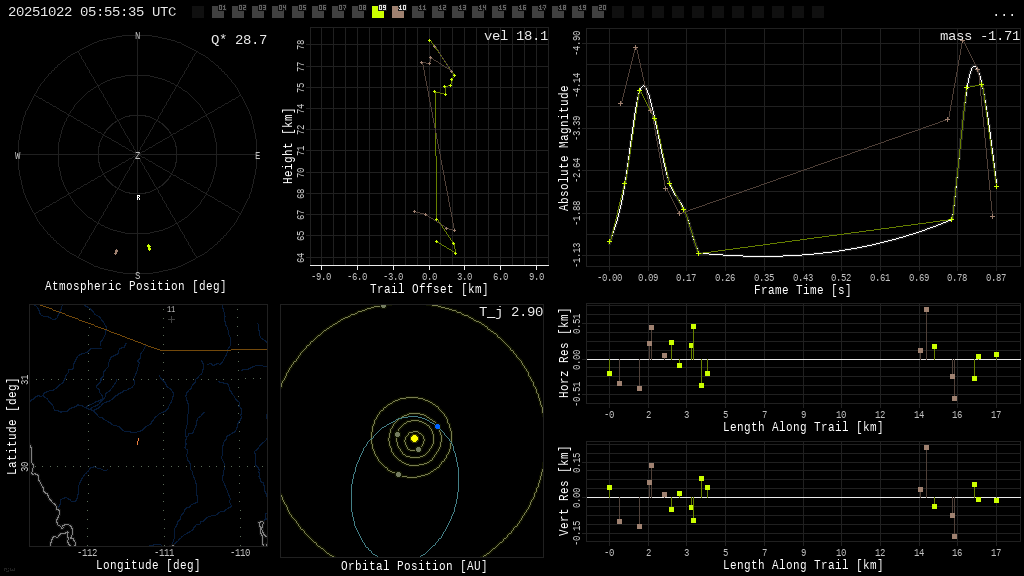1024x576 pixels.
Task: Toggle the camera 11 box
Action: coord(418,12)
